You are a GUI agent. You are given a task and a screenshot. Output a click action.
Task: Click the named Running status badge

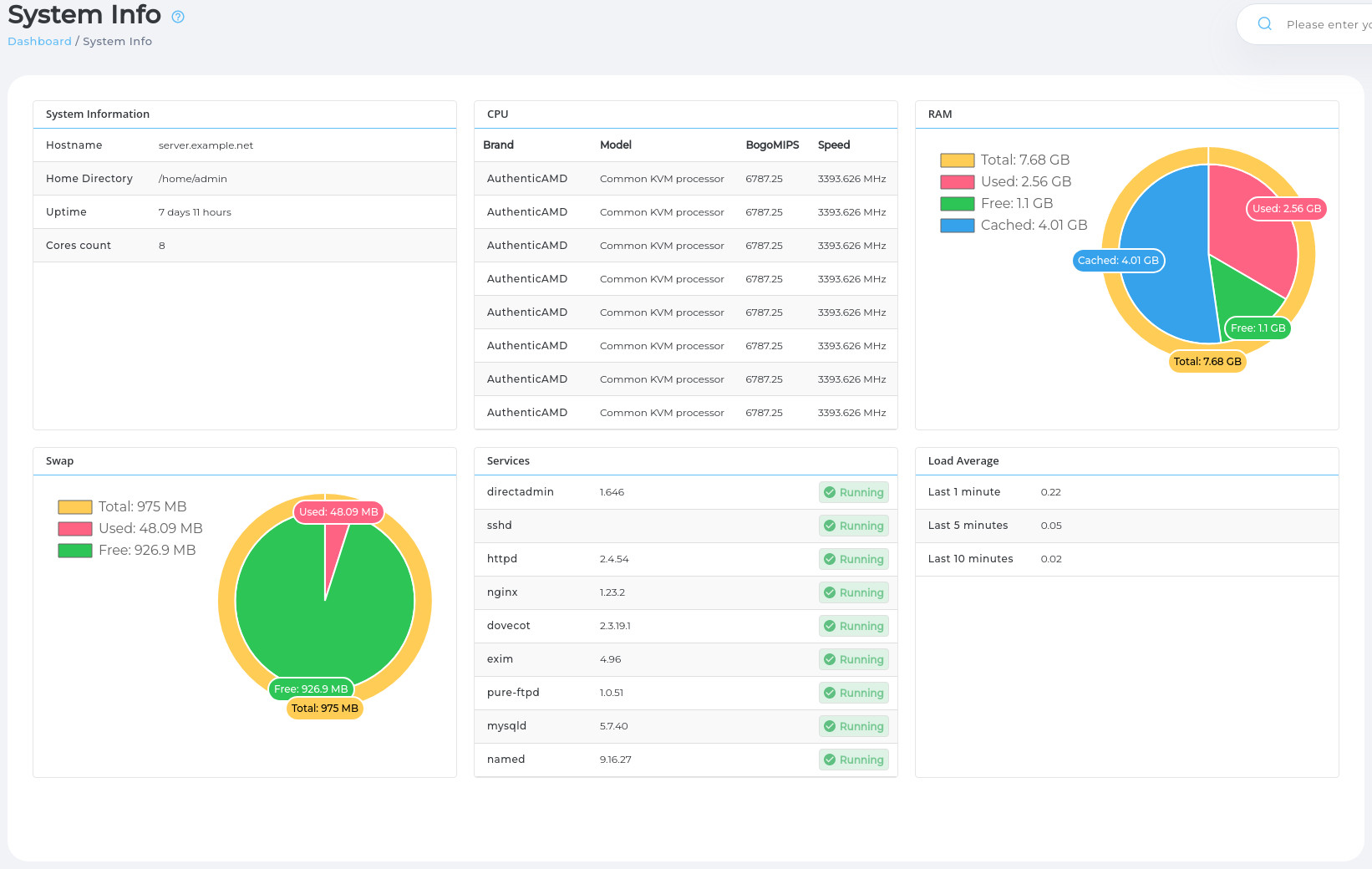[x=853, y=760]
